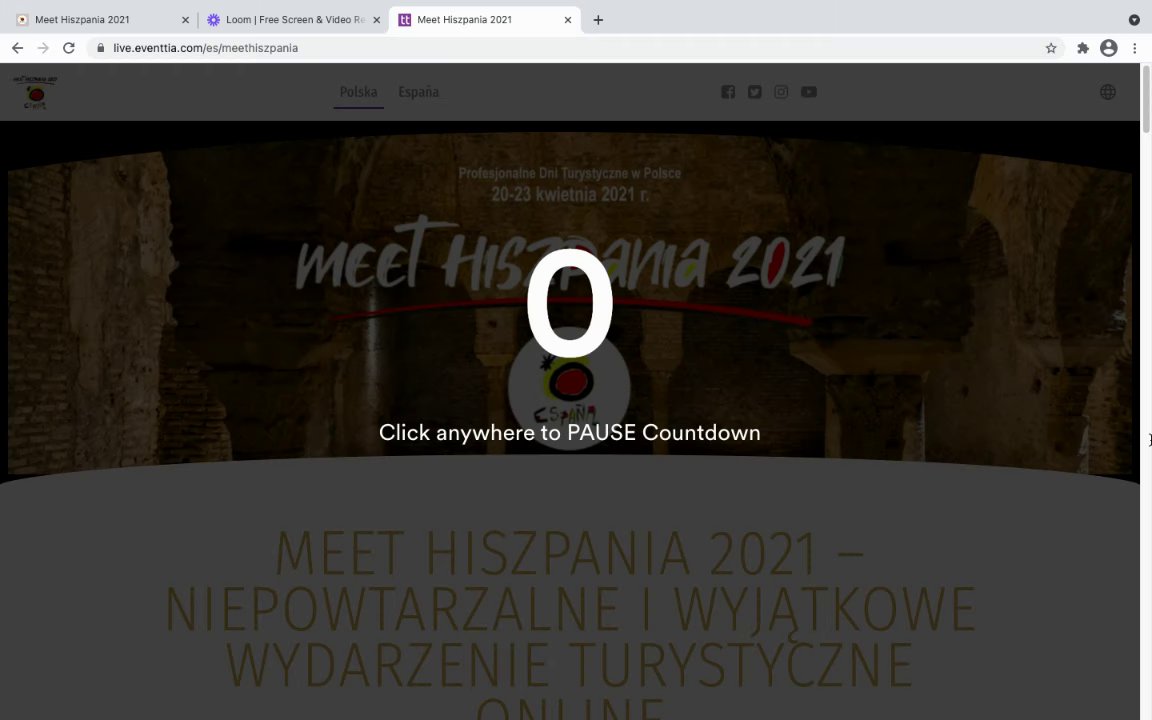Open the YouTube social icon
The height and width of the screenshot is (720, 1152).
point(809,92)
